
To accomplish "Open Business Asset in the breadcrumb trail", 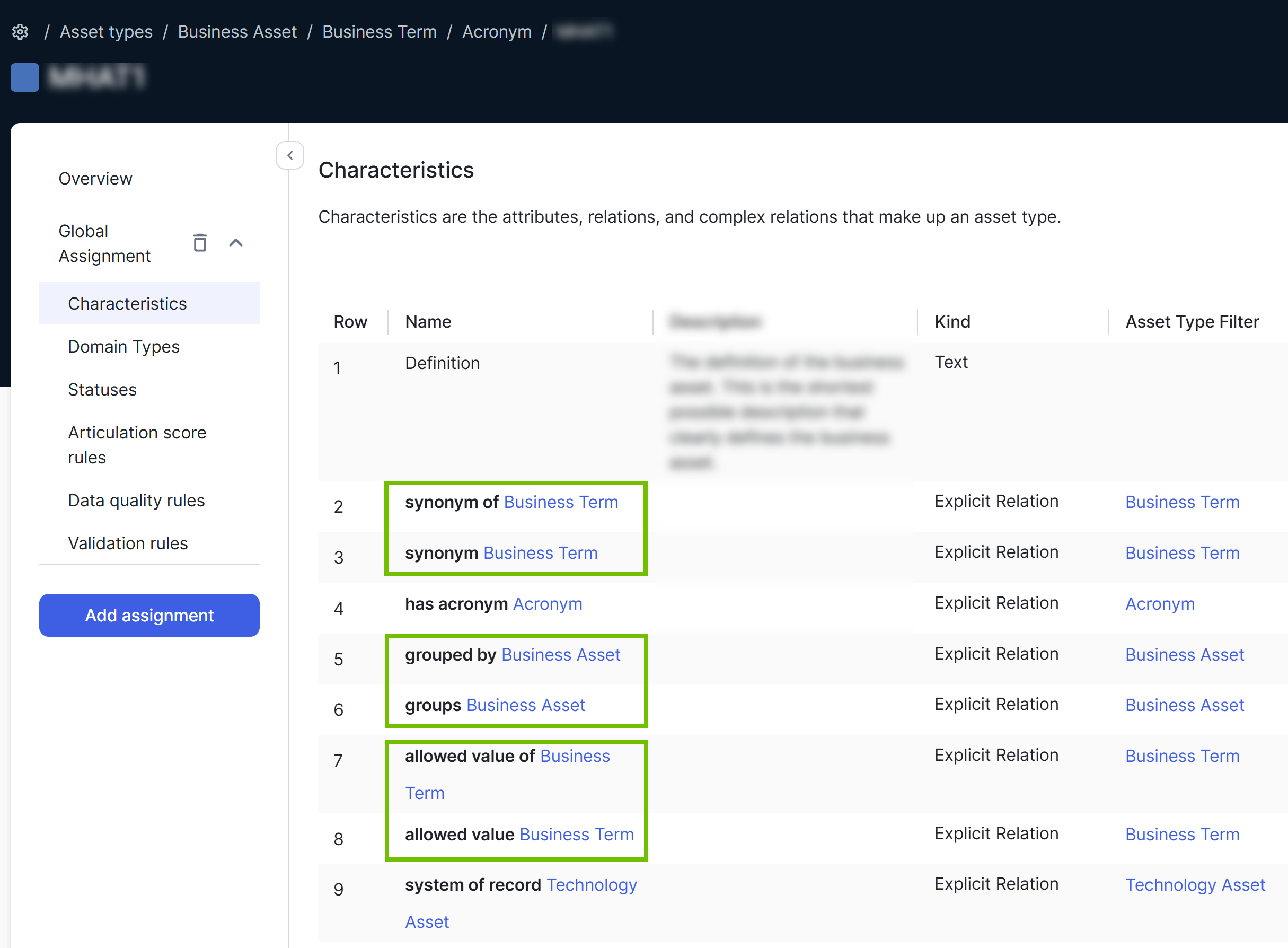I will coord(237,32).
